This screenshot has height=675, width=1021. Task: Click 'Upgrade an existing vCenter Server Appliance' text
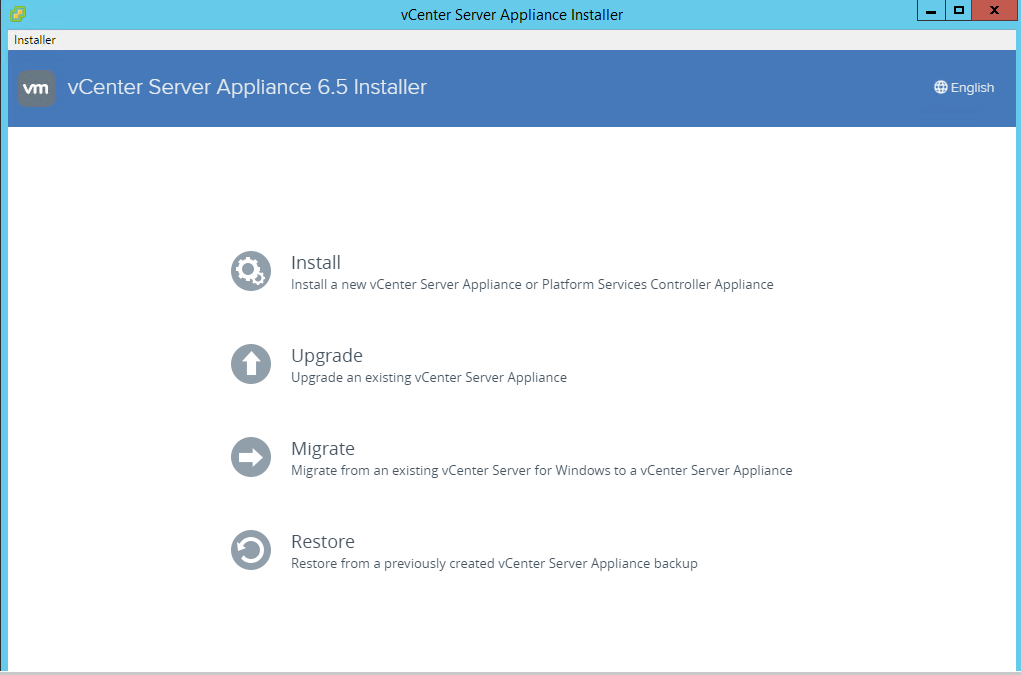tap(429, 378)
